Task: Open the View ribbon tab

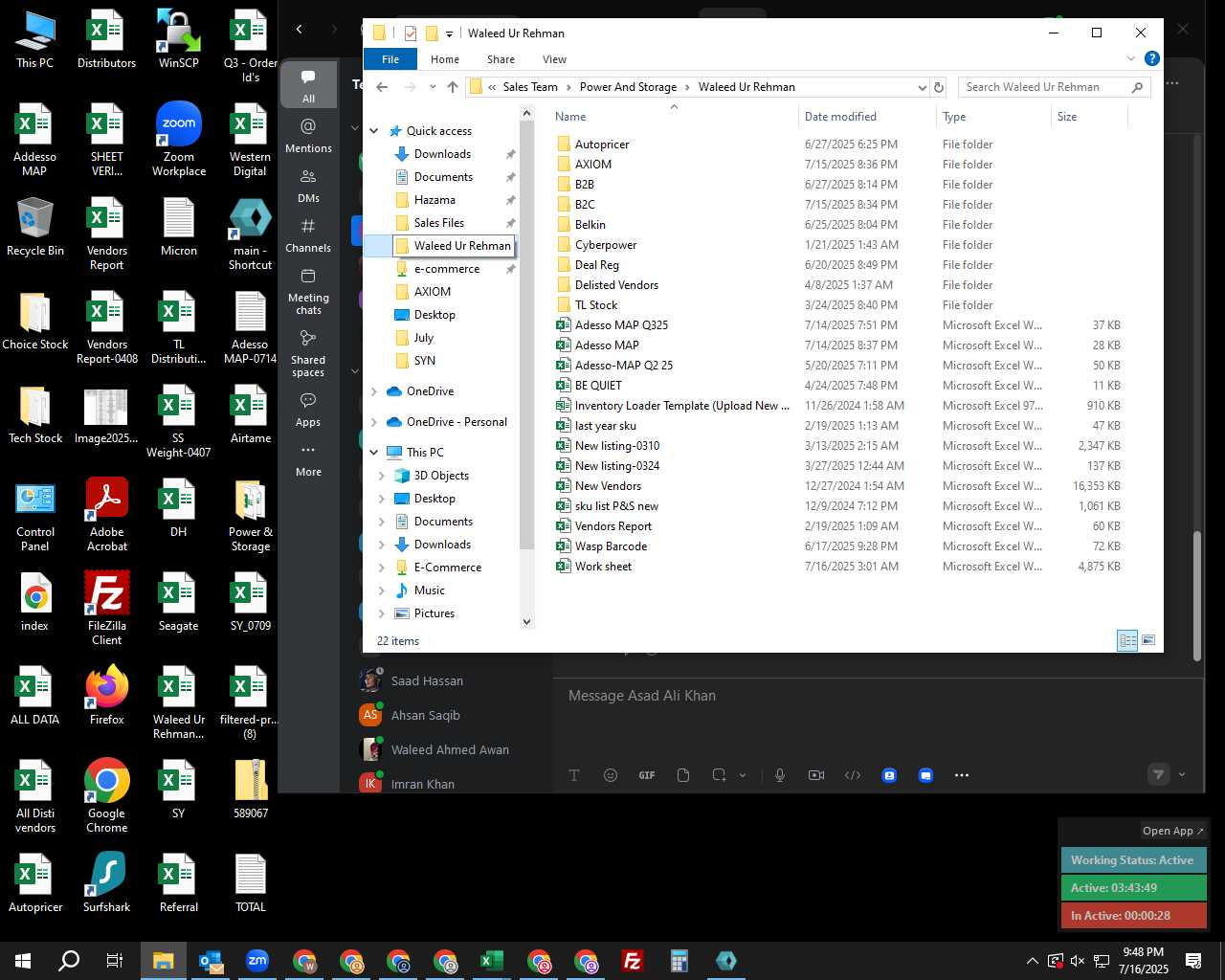Action: click(x=554, y=59)
